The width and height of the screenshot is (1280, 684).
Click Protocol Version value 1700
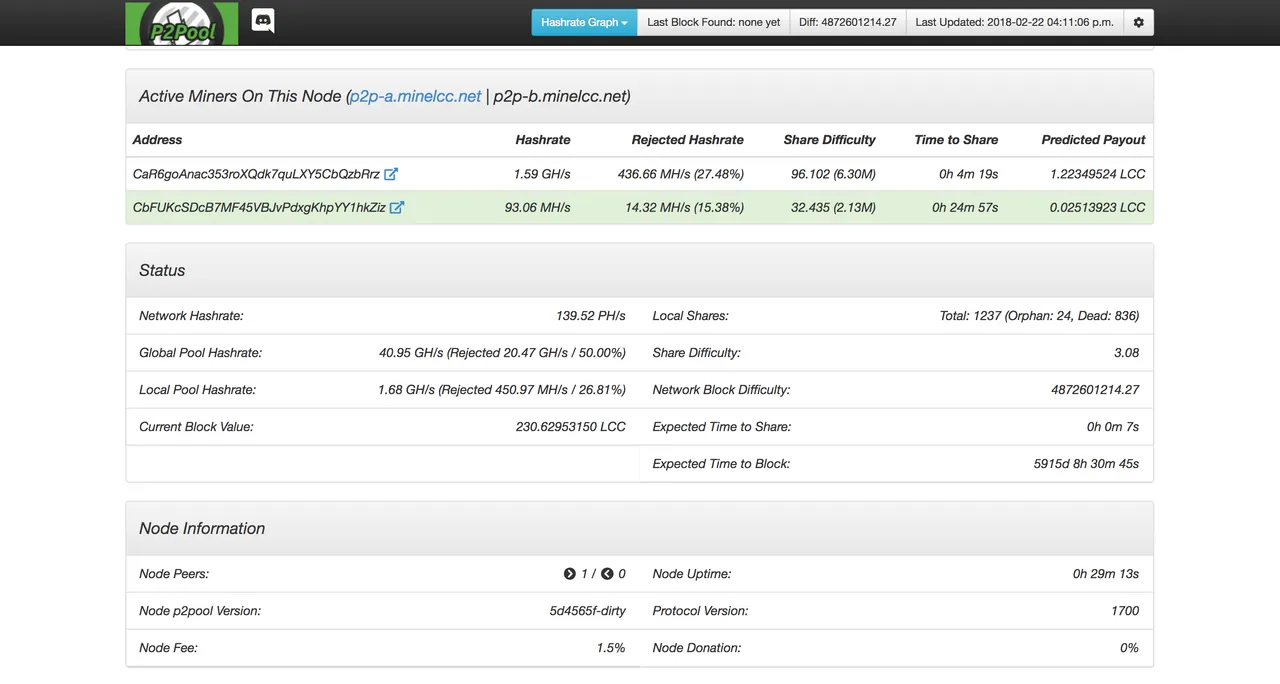[x=1125, y=611]
